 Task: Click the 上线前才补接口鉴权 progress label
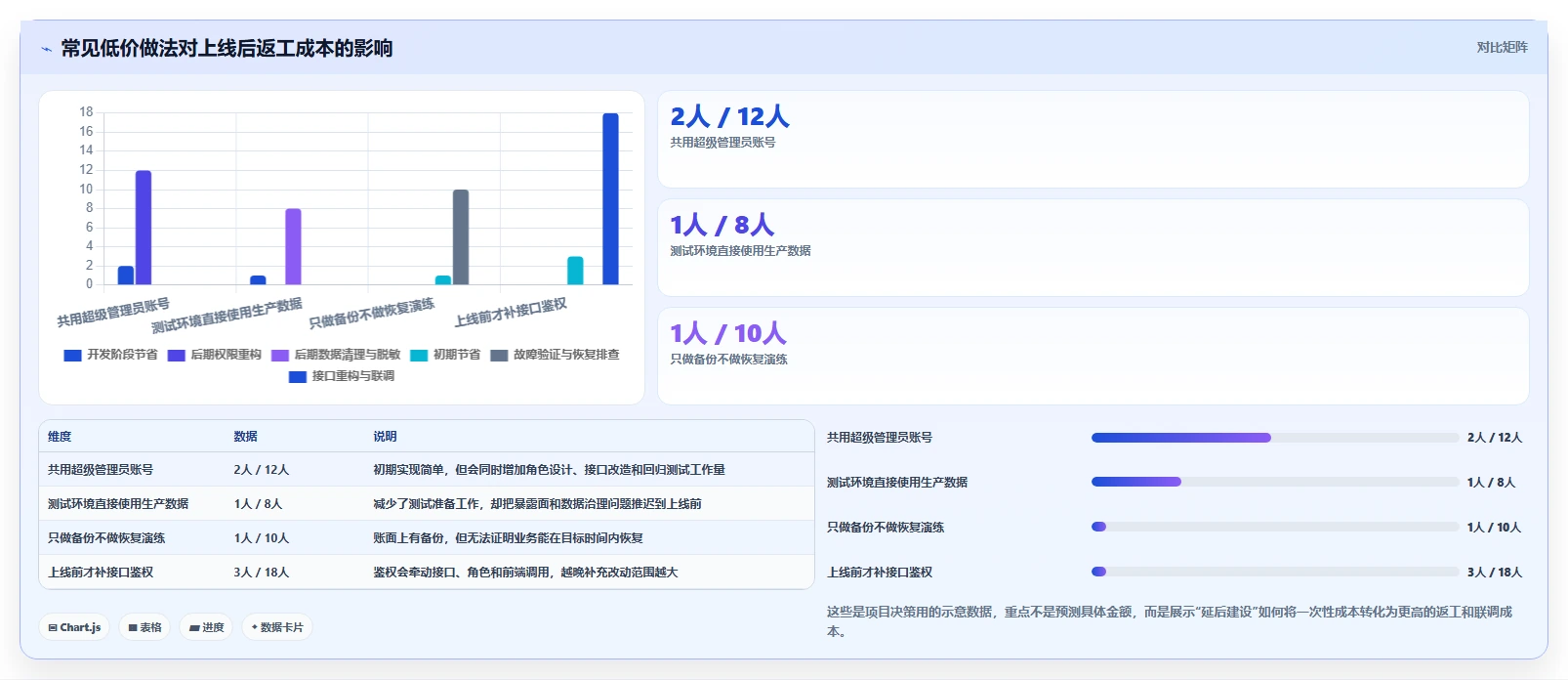pos(880,573)
